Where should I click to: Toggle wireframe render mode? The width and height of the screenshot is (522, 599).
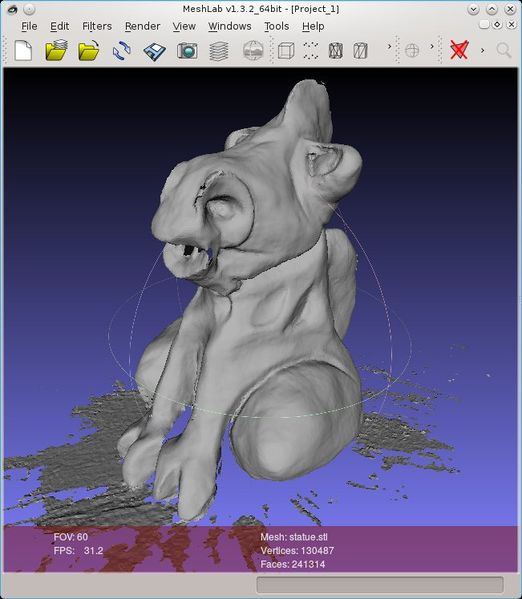(x=336, y=50)
